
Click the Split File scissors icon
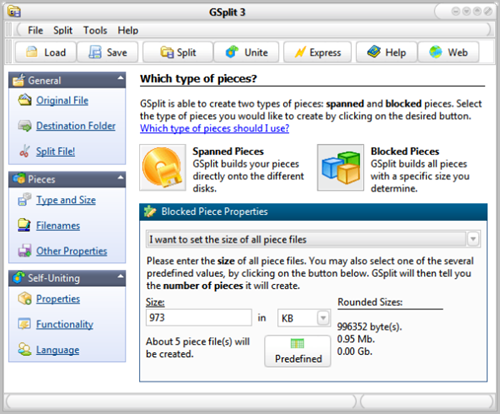click(25, 151)
